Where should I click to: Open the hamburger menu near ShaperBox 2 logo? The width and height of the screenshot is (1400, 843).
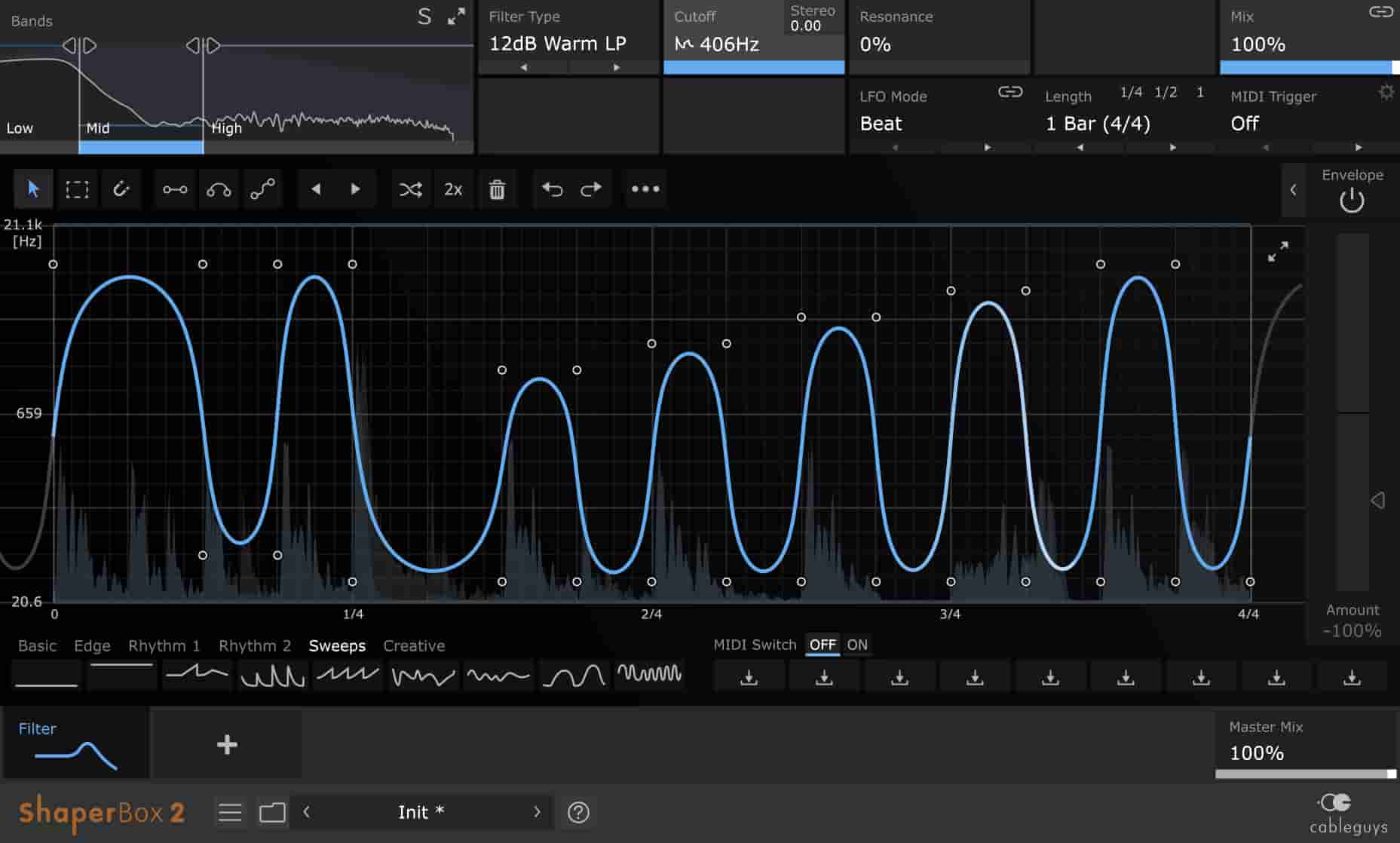(x=230, y=812)
